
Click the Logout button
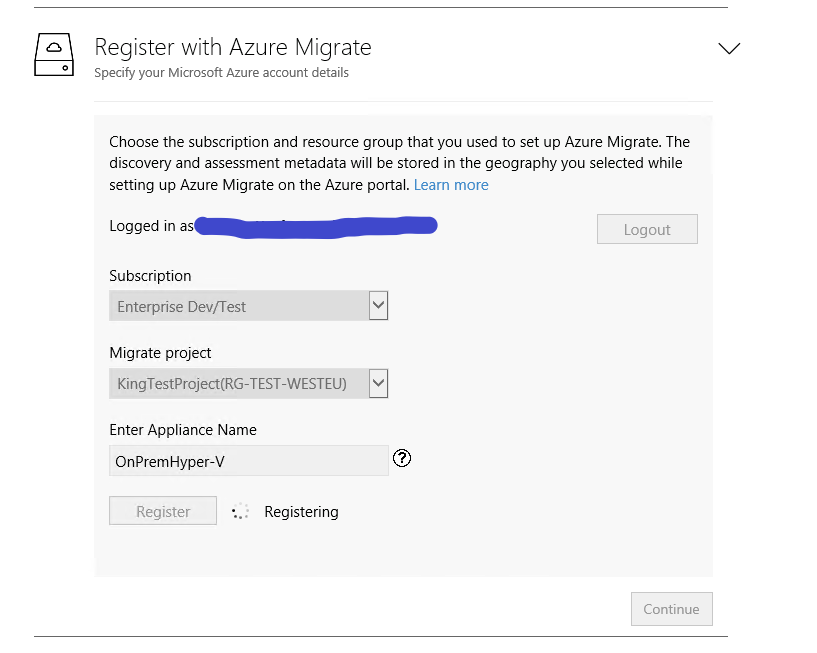point(647,229)
